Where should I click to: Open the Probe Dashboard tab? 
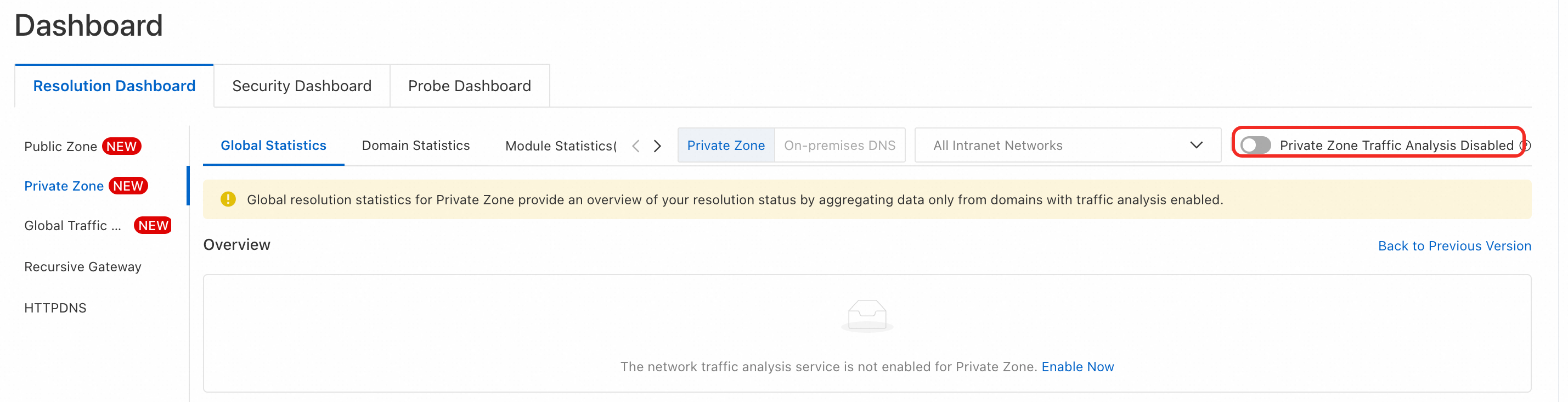469,86
